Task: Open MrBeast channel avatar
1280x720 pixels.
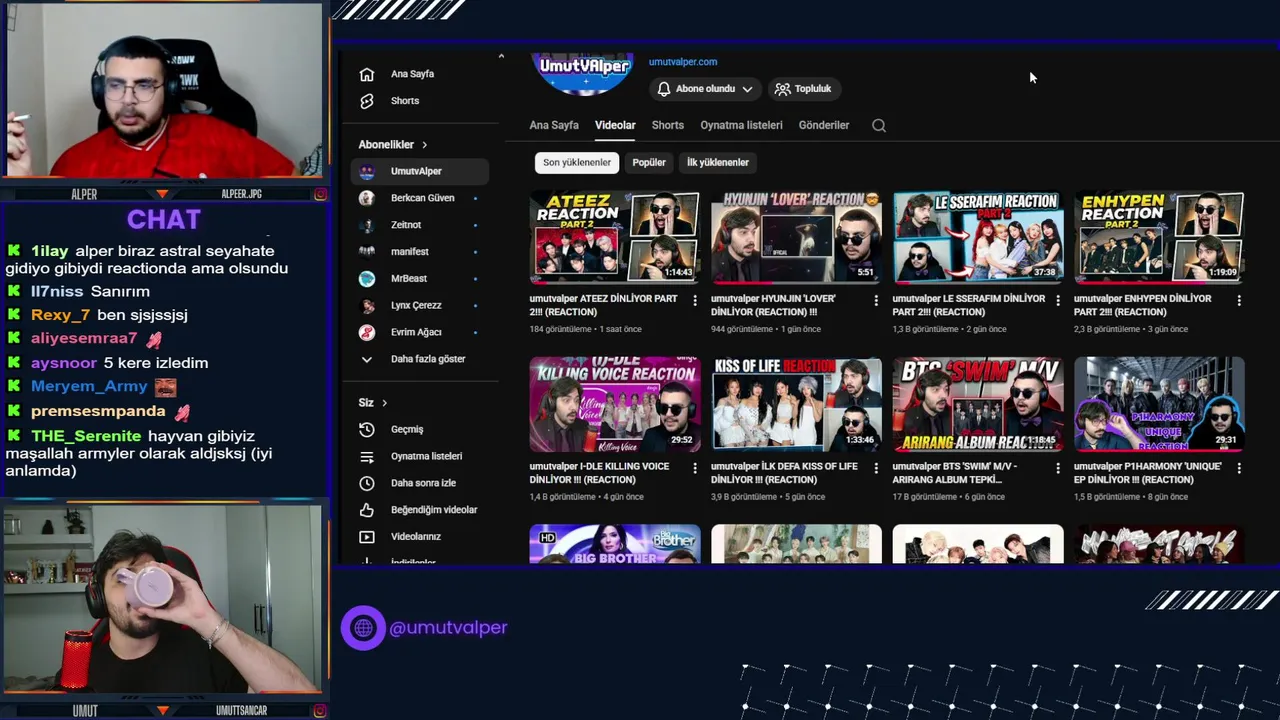Action: [x=367, y=279]
